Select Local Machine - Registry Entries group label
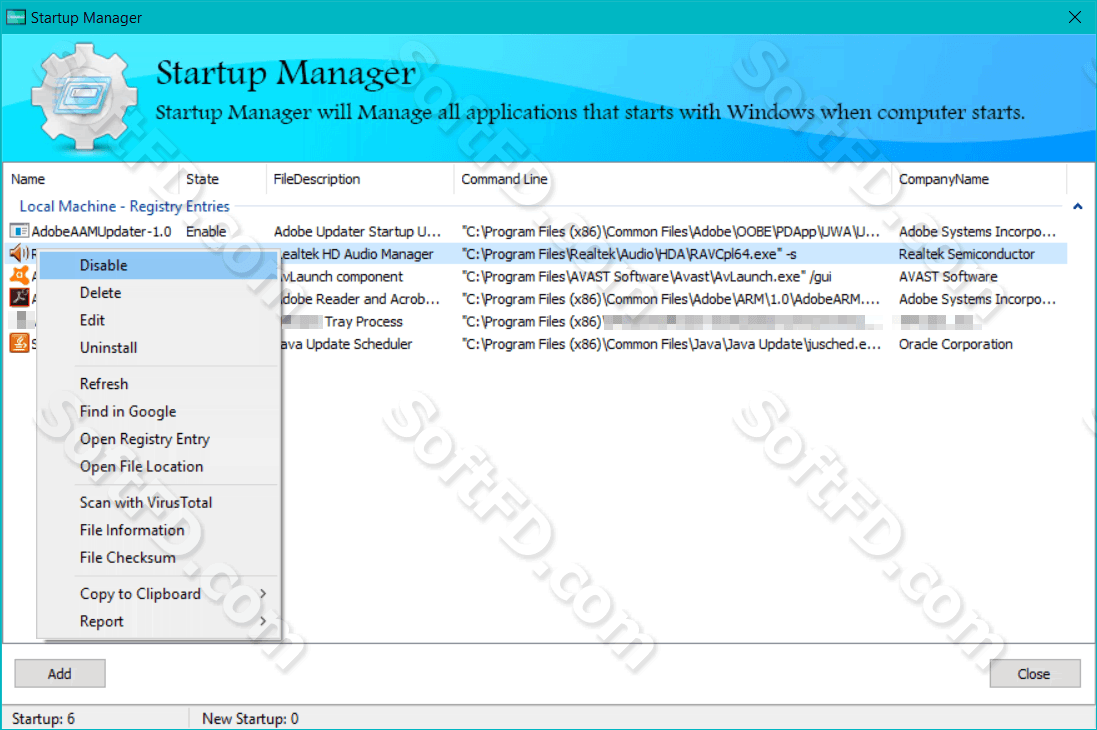The image size is (1097, 730). pyautogui.click(x=124, y=206)
